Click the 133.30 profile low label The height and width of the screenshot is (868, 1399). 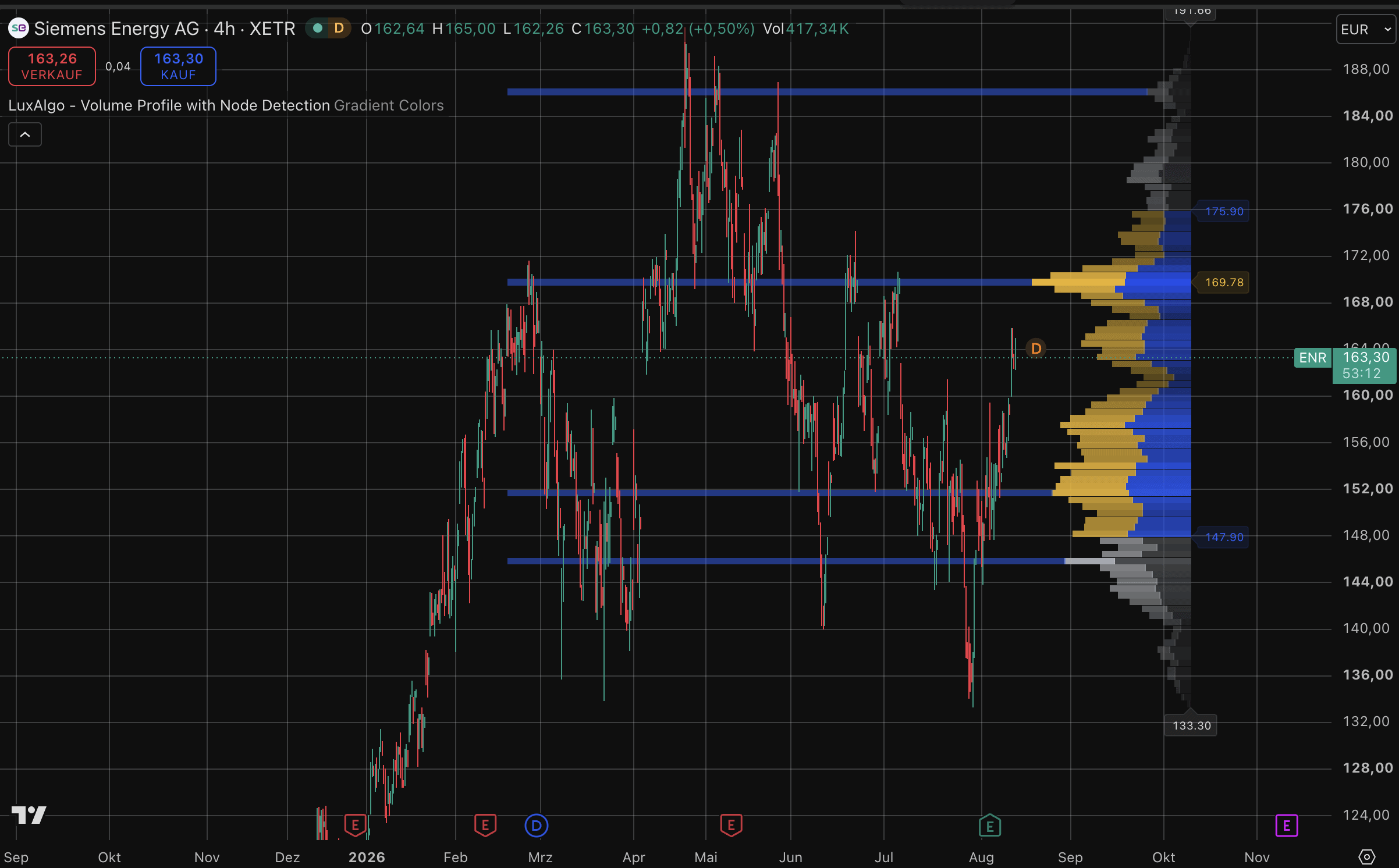click(1191, 725)
